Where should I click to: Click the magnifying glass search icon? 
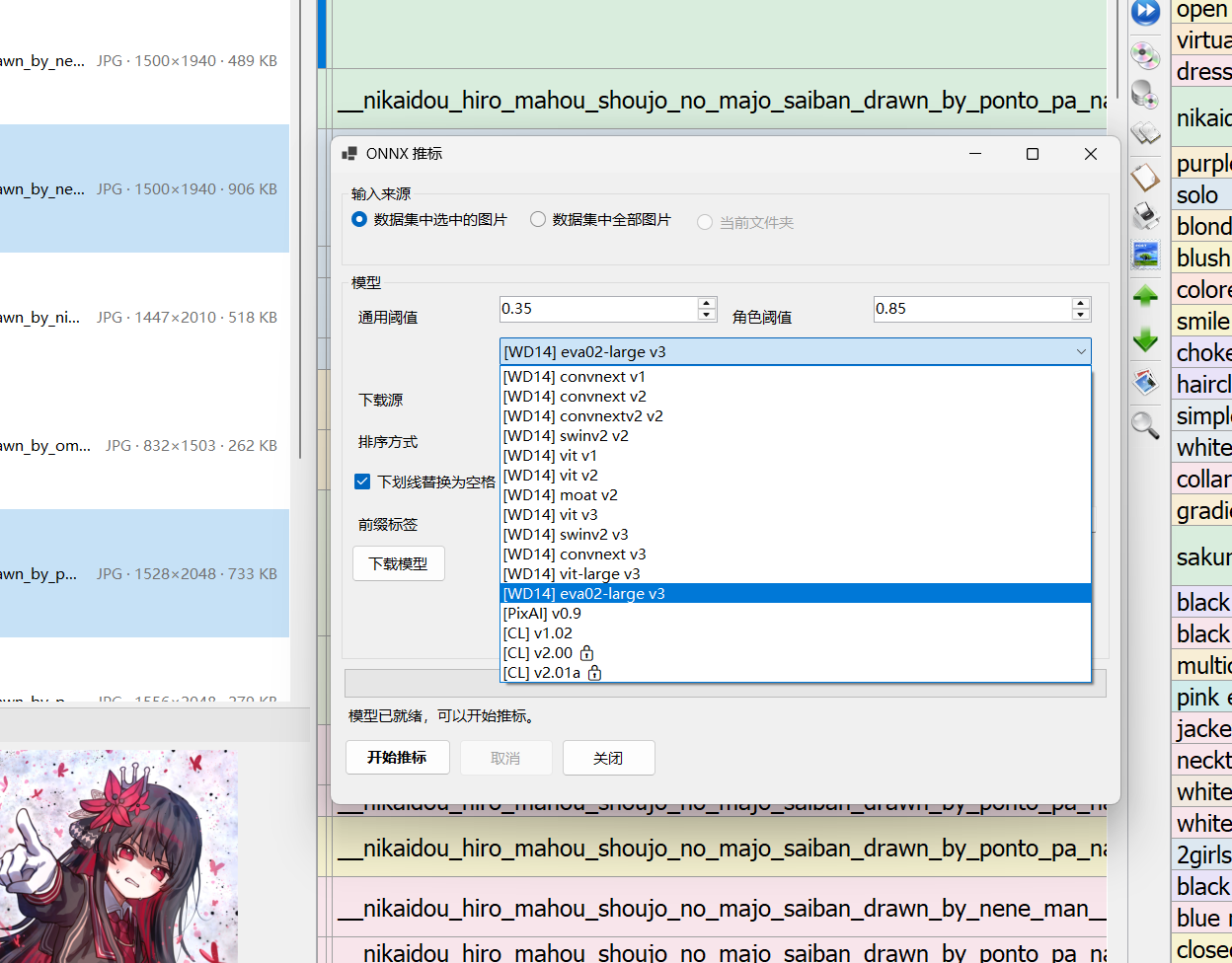click(x=1145, y=425)
